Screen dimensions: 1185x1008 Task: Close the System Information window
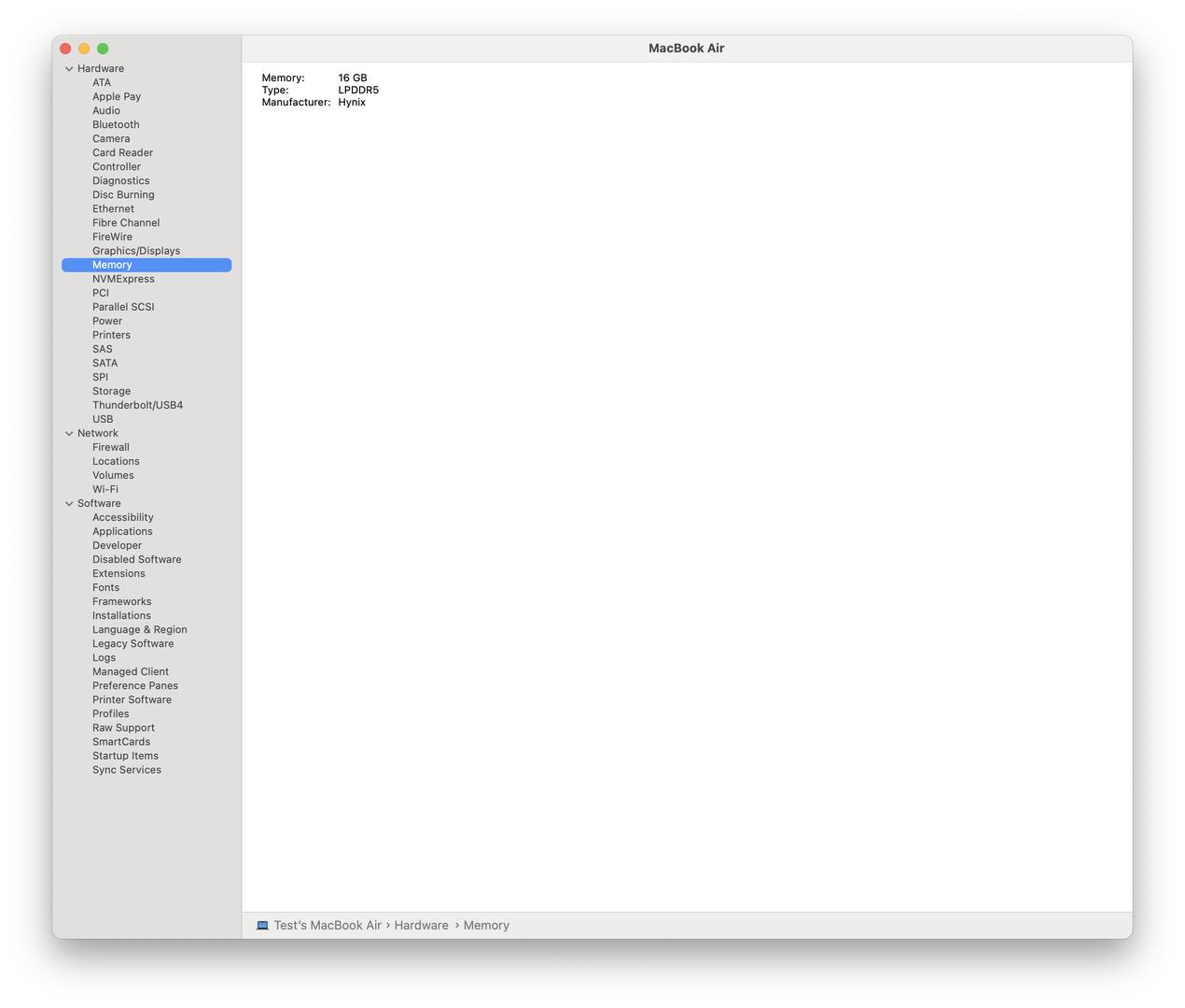coord(65,49)
